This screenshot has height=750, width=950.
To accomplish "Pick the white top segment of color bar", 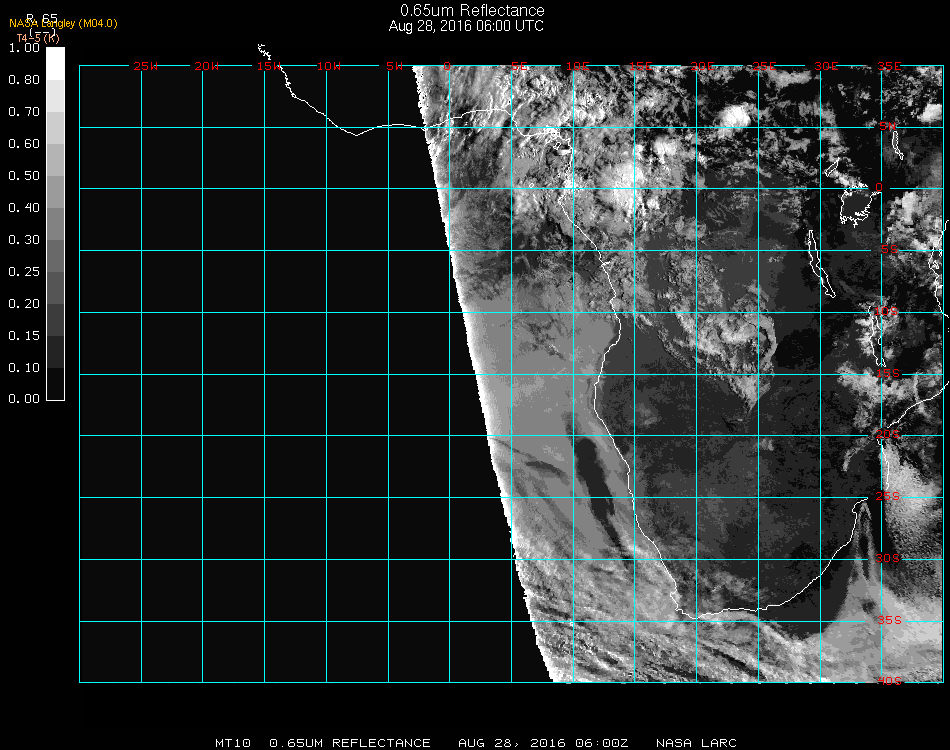I will (55, 64).
